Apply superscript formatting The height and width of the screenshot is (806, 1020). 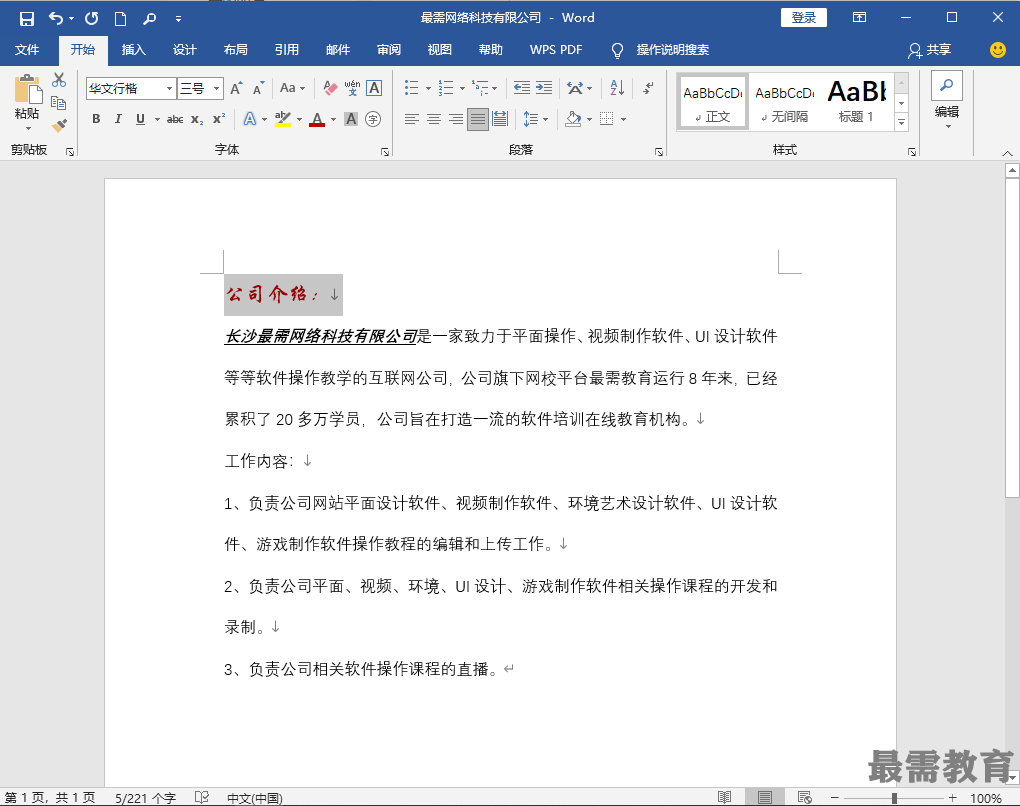[x=219, y=119]
